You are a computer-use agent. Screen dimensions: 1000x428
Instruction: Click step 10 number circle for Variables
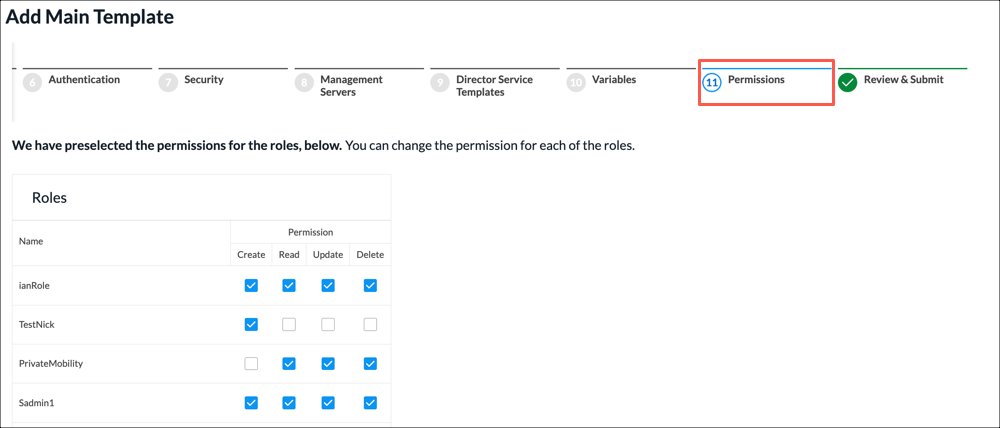pos(576,83)
